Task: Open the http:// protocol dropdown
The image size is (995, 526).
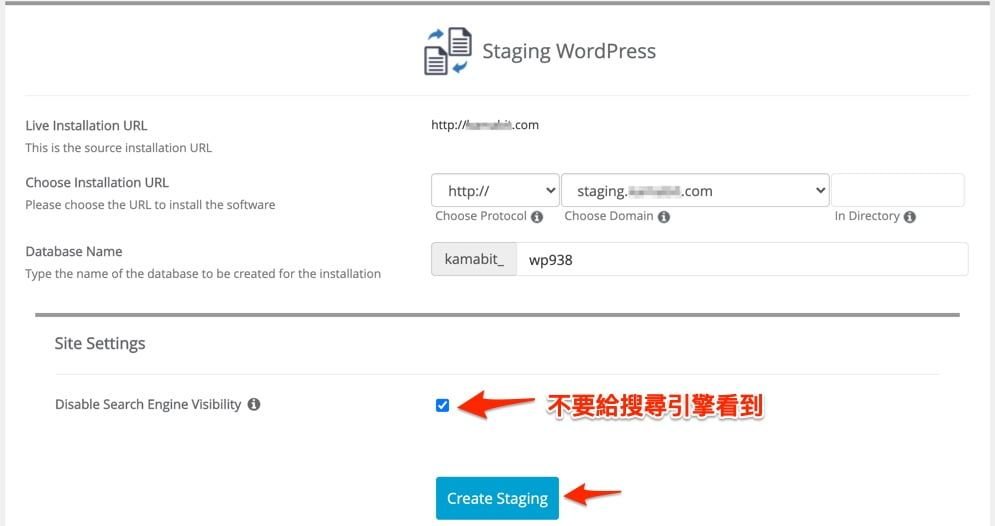Action: click(x=495, y=190)
